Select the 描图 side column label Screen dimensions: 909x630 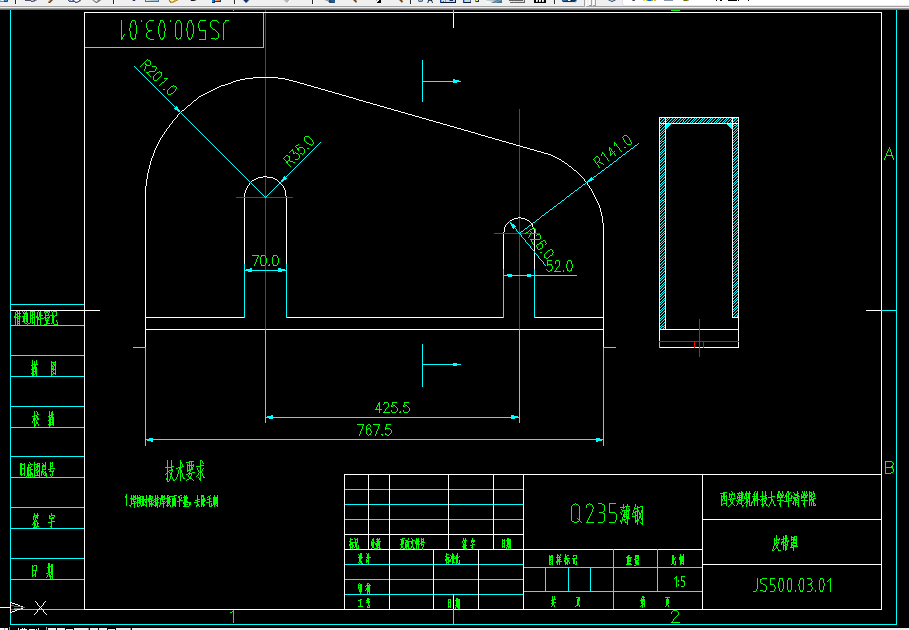click(44, 368)
